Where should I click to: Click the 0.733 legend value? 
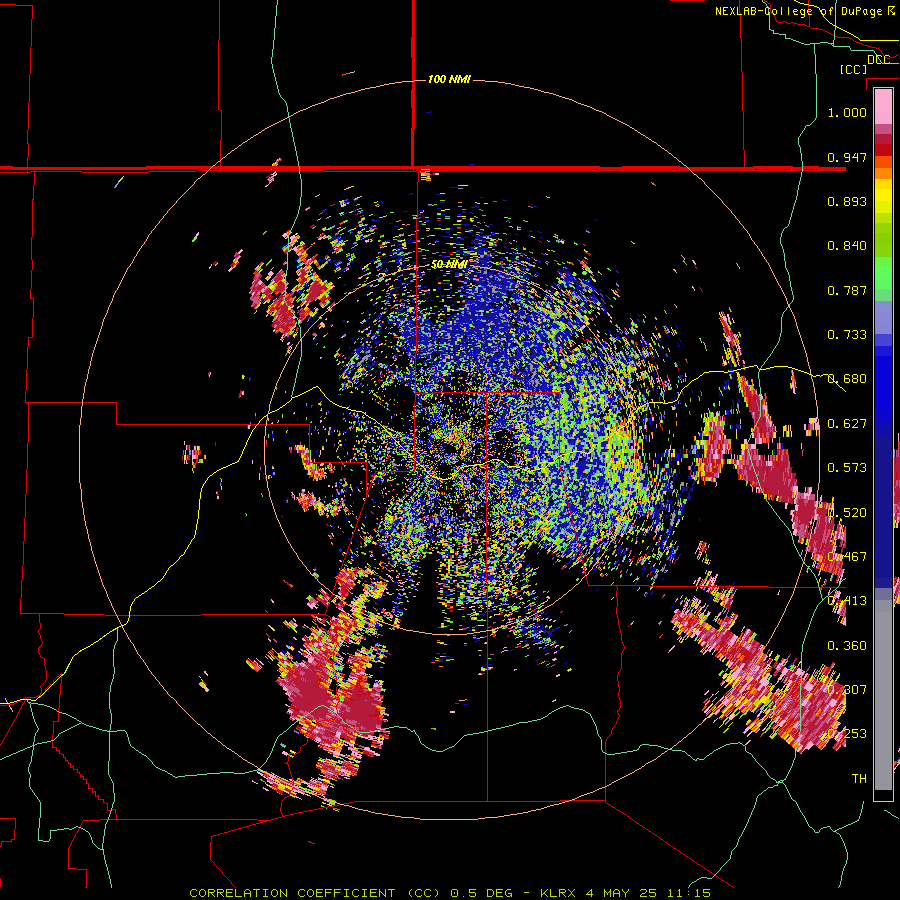pyautogui.click(x=847, y=335)
